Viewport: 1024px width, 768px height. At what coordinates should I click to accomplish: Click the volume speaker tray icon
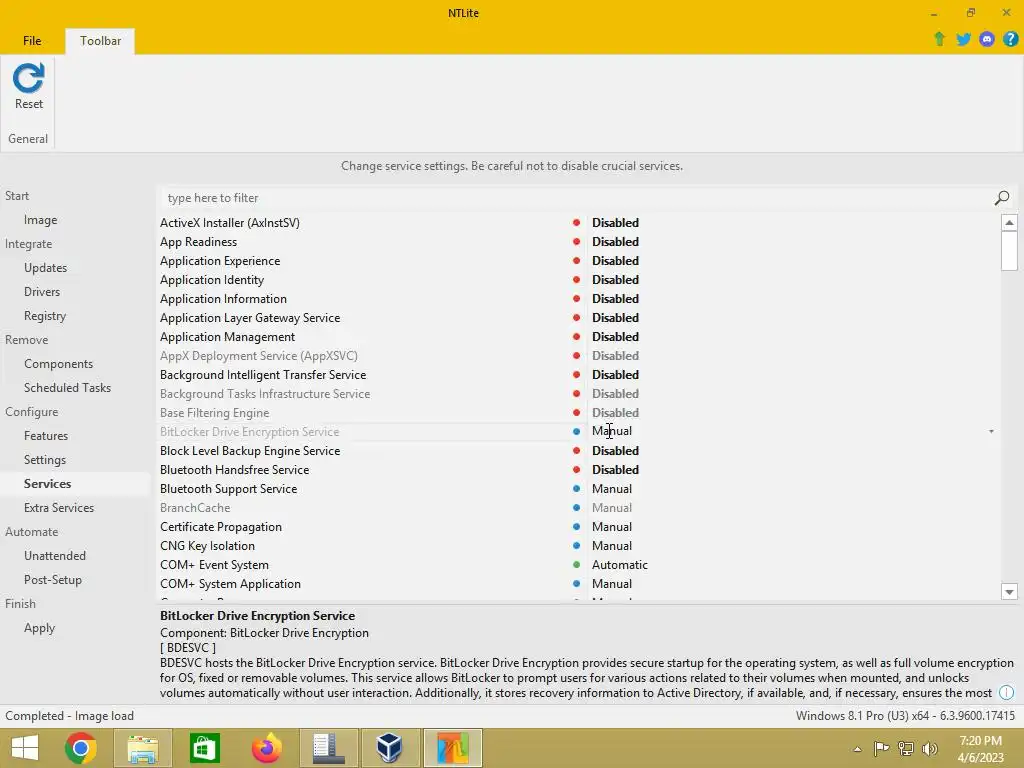tap(930, 748)
